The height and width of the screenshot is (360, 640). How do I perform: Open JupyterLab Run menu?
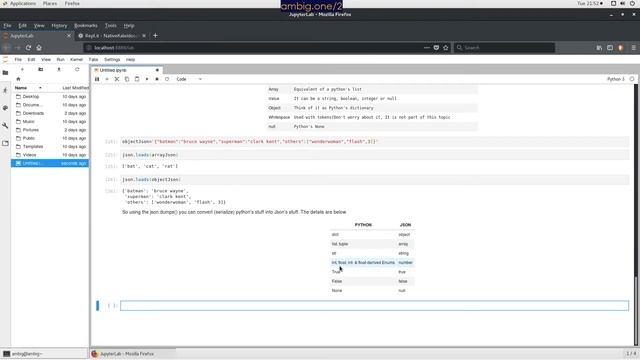60,60
